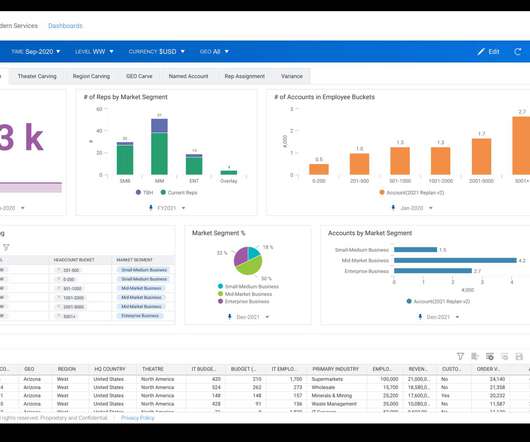Click row icon next to 1001-2000 bucket
Viewport: 530px width, 442px height.
click(58, 297)
